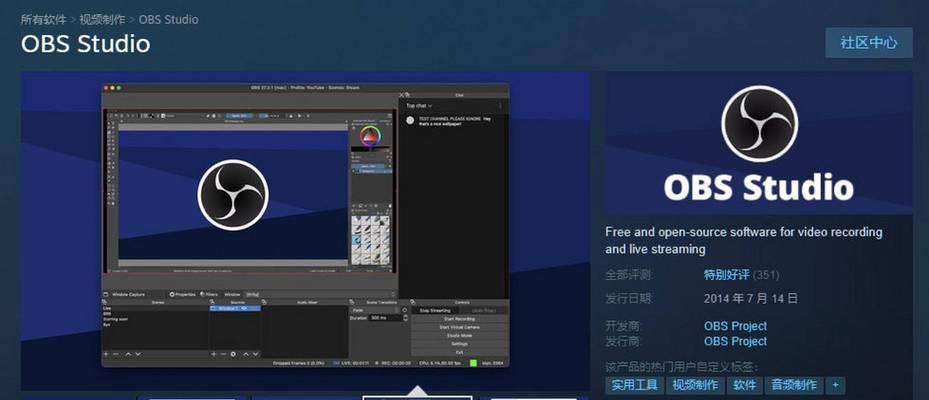This screenshot has width=929, height=400.
Task: Click the Duration stepper arrows in OBS
Action: coord(405,318)
